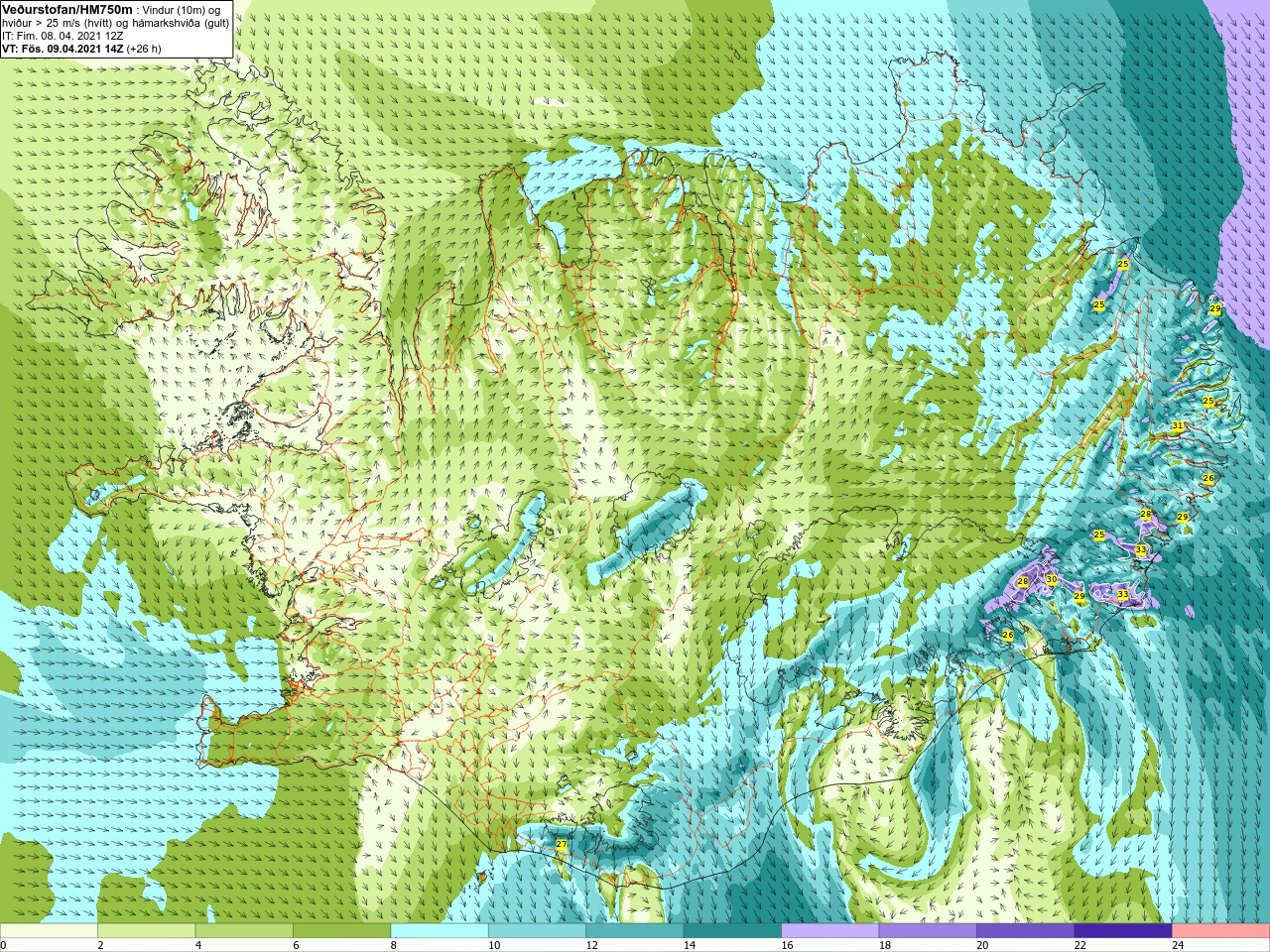This screenshot has width=1270, height=952.
Task: Select the yellow gust marker labeled 30
Action: click(x=1051, y=579)
